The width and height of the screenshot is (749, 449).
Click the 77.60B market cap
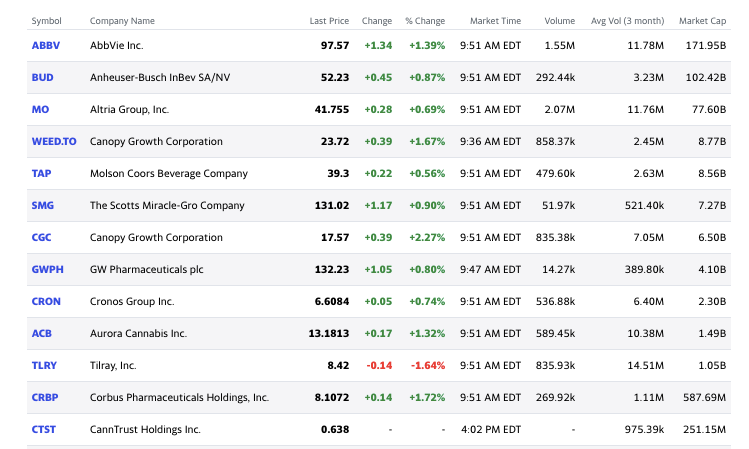(x=709, y=109)
